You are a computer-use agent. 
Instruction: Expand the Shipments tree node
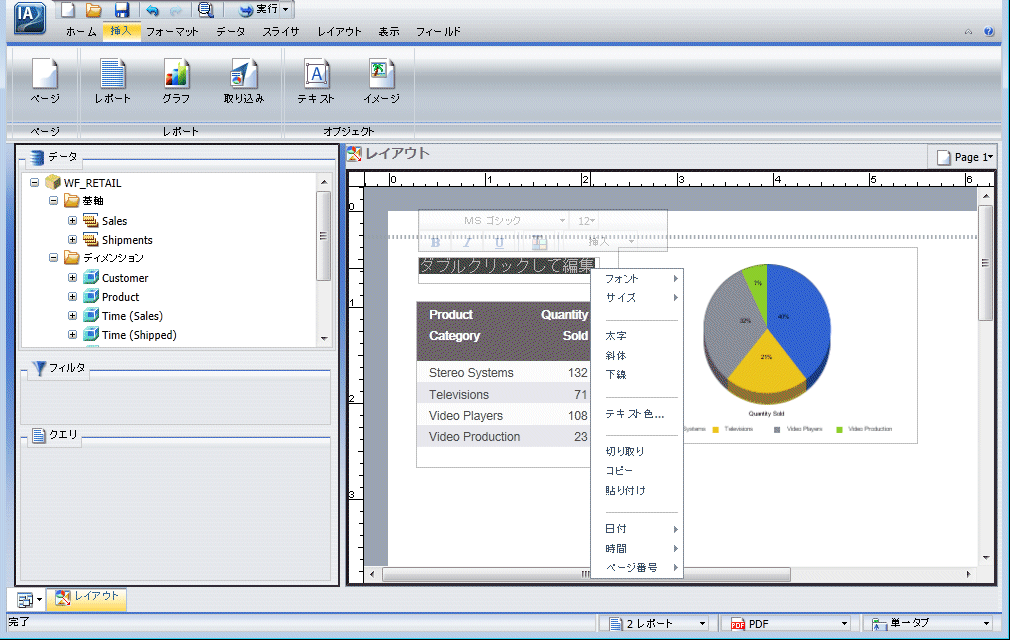pyautogui.click(x=72, y=240)
